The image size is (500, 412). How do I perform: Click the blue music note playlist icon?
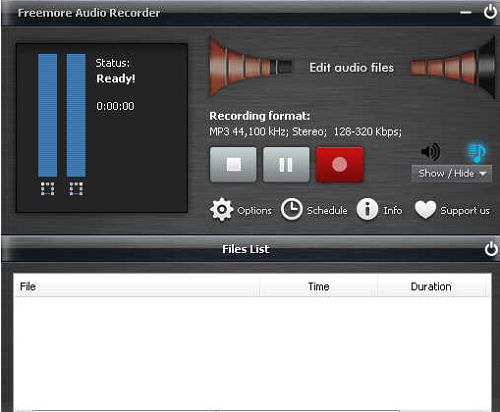click(477, 153)
